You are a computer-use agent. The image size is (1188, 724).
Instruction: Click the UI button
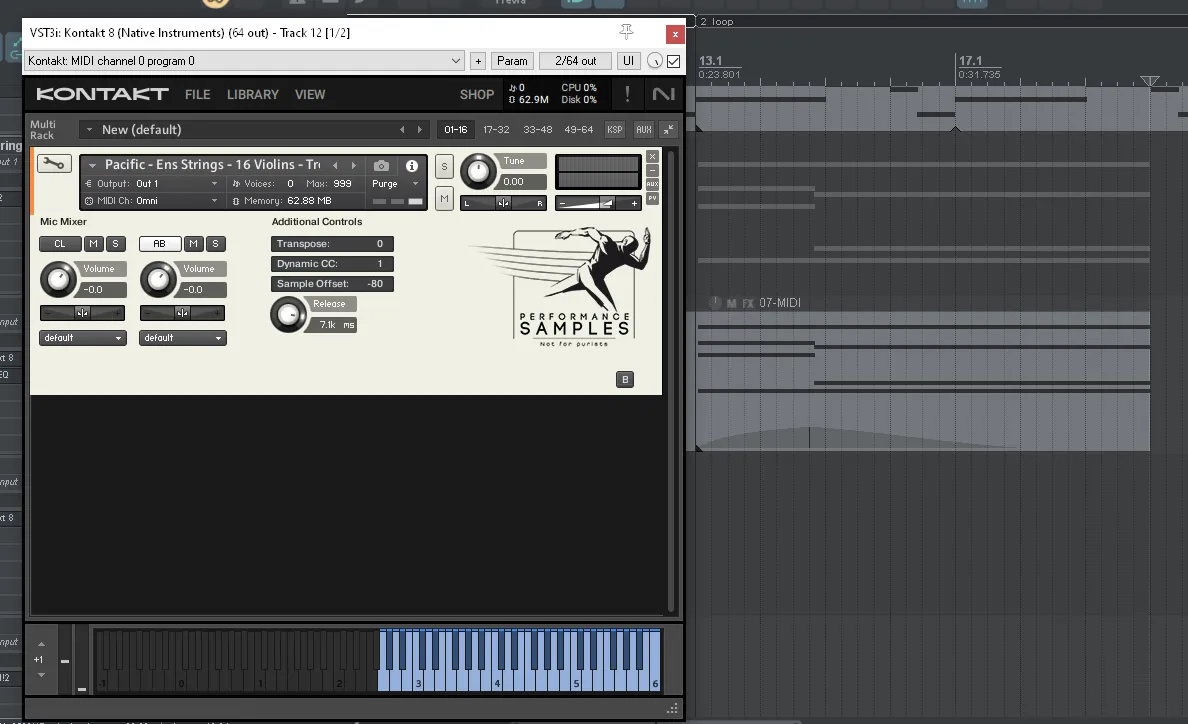(x=628, y=61)
